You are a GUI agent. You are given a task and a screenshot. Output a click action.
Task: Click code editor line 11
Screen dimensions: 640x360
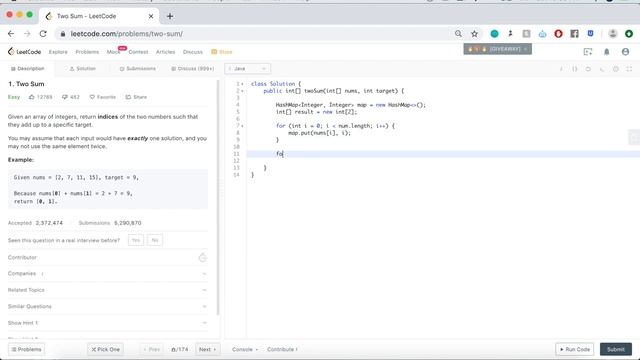tap(443, 154)
